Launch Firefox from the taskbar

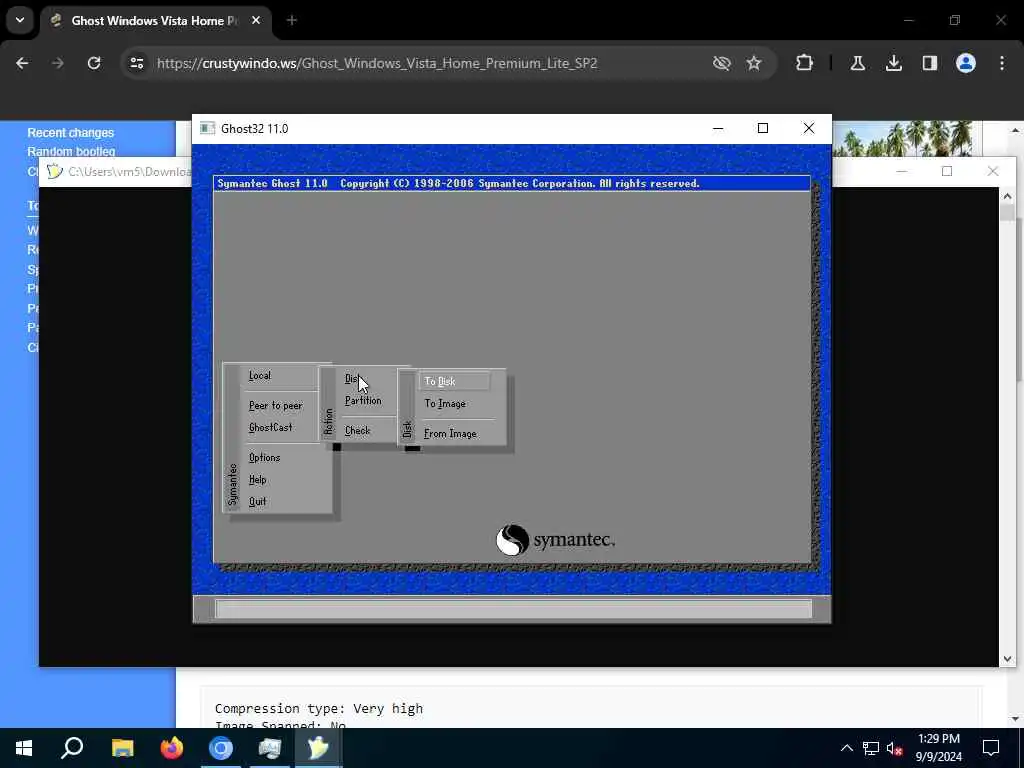(x=172, y=748)
